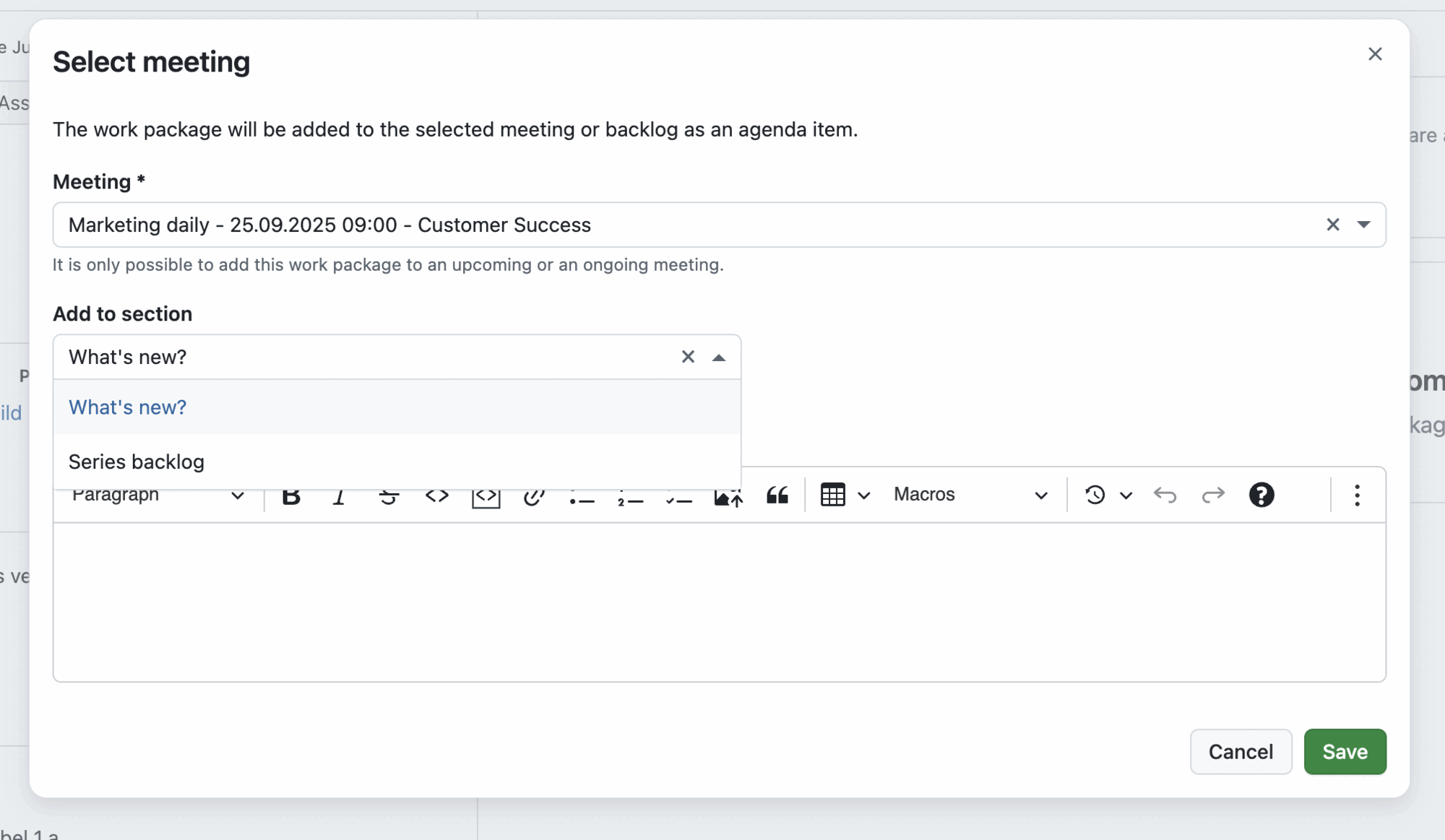This screenshot has height=840, width=1445.
Task: Create a bulleted list
Action: (582, 495)
